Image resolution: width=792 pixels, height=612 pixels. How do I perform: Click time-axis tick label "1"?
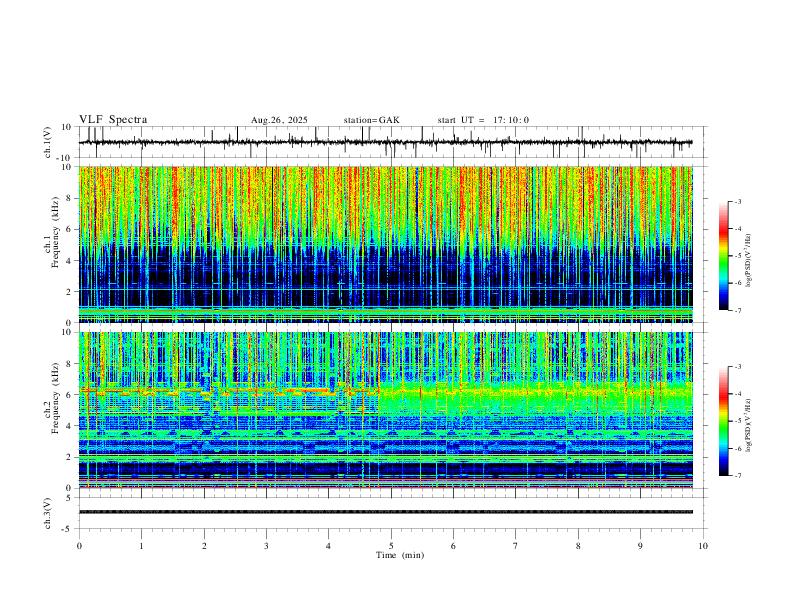(141, 546)
